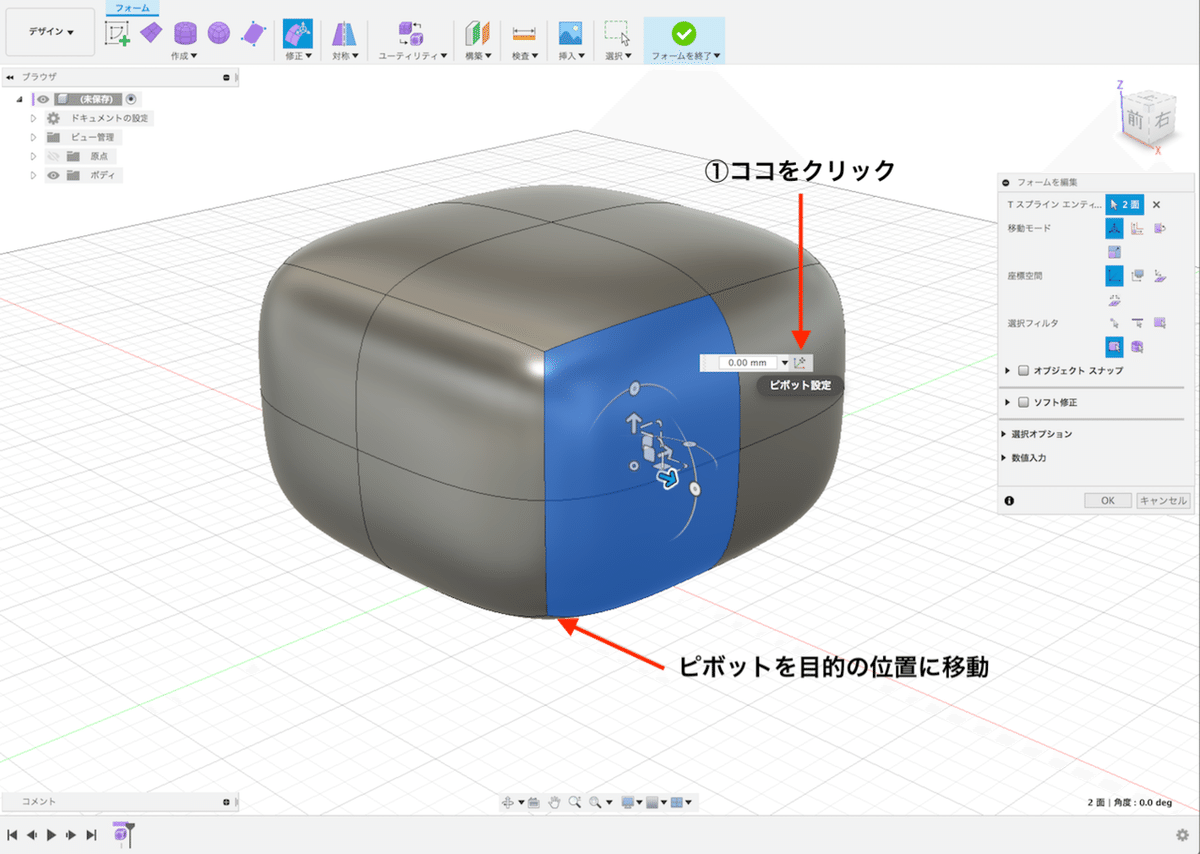Open the フォームを終了 dropdown
Image resolution: width=1200 pixels, height=854 pixels.
pyautogui.click(x=686, y=56)
